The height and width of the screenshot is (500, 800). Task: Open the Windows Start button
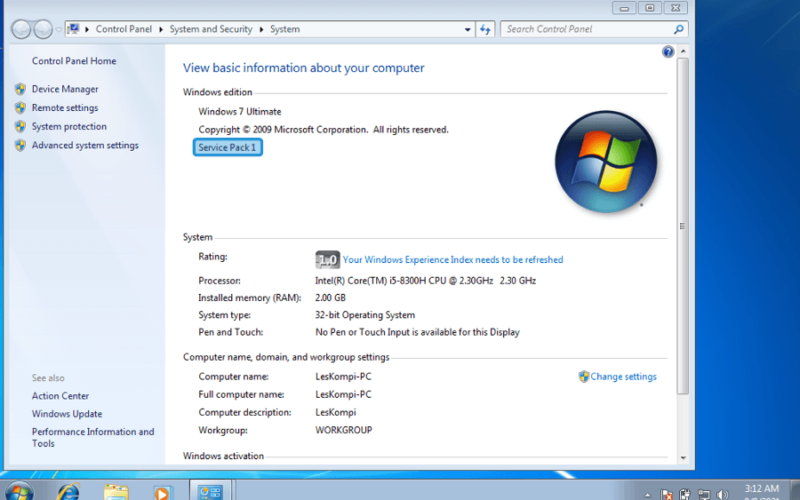(19, 491)
